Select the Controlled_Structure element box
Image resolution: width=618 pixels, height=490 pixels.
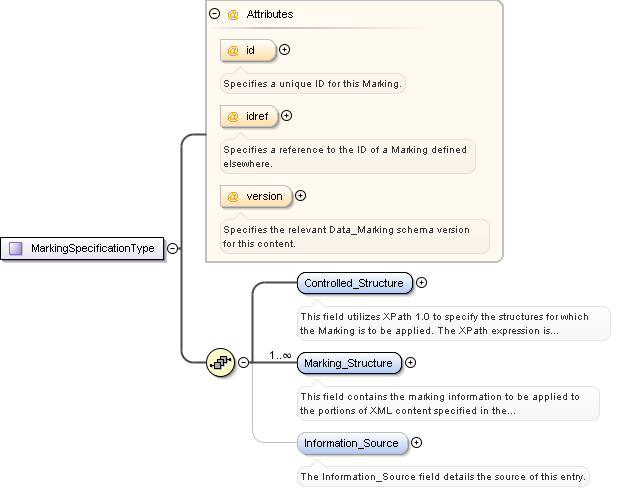tap(354, 283)
